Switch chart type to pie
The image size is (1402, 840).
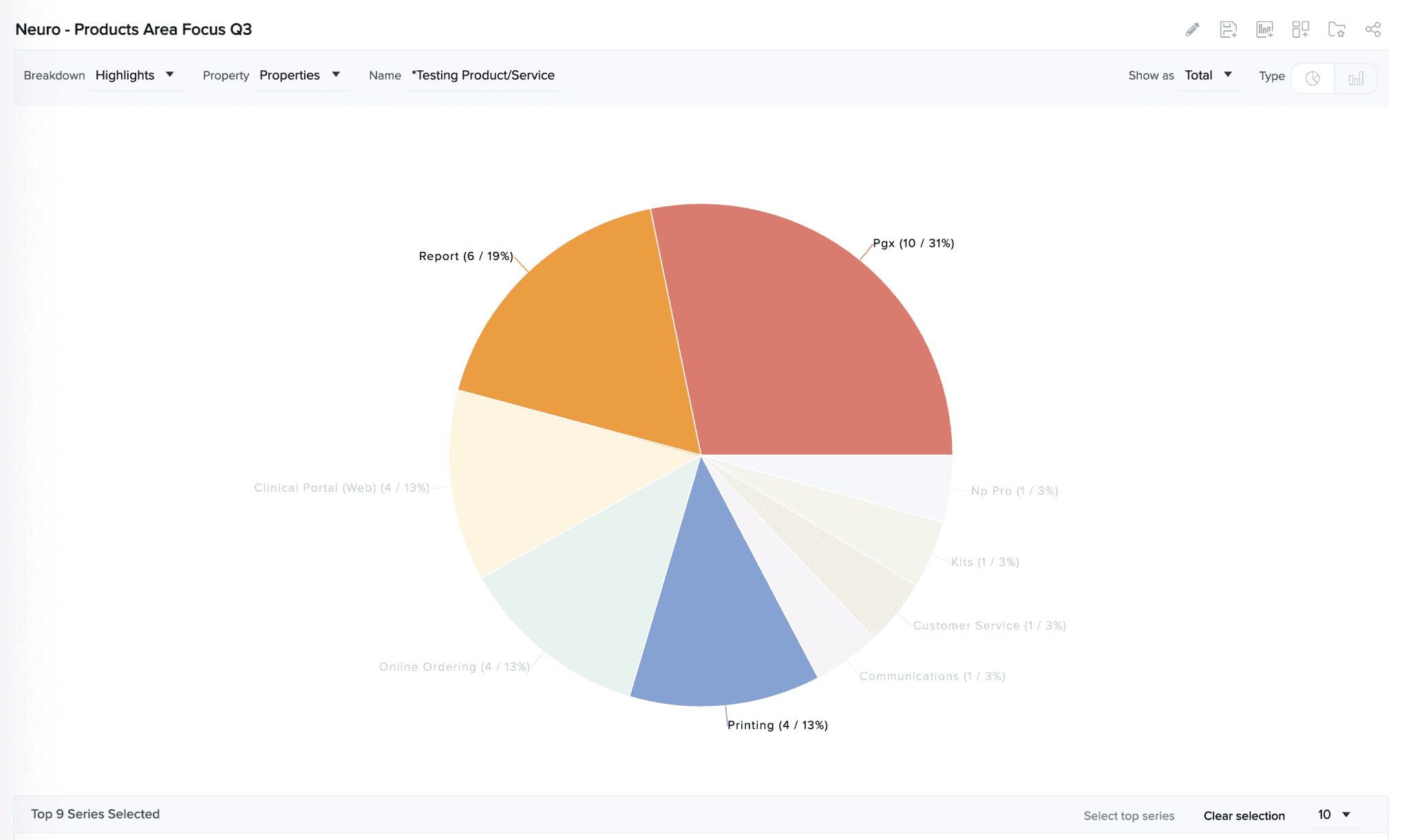[1313, 78]
